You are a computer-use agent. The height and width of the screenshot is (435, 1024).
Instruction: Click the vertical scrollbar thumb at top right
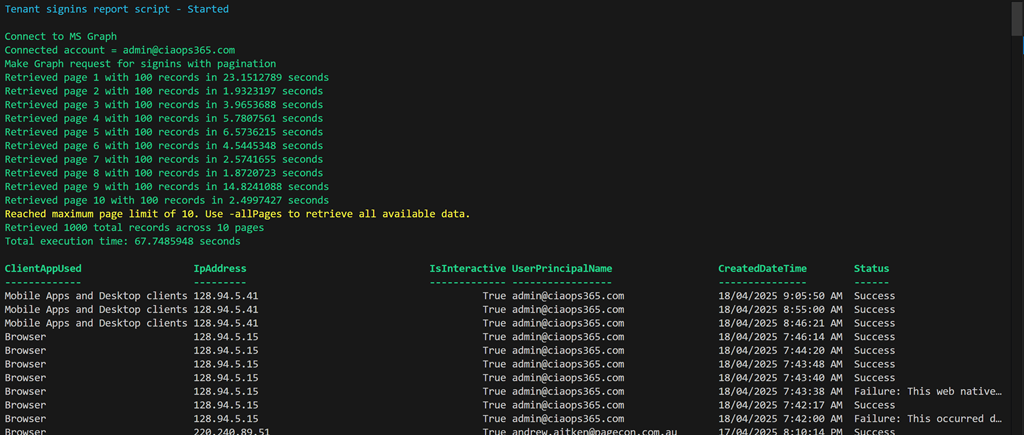click(1016, 18)
